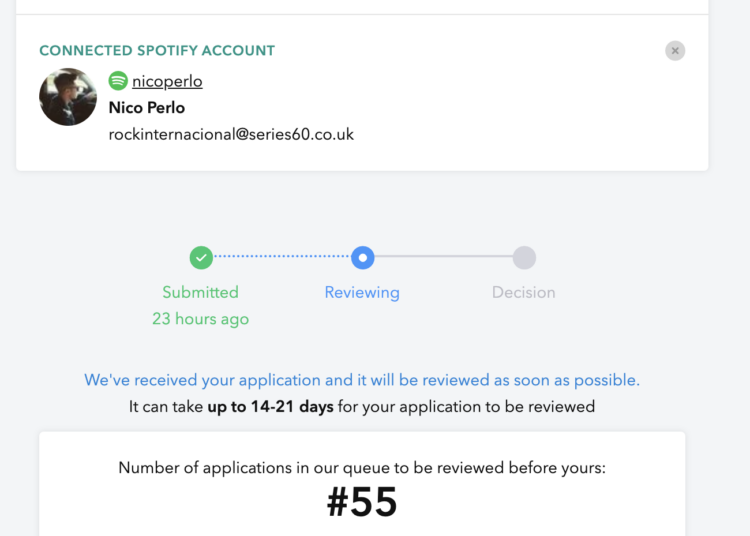Image resolution: width=750 pixels, height=536 pixels.
Task: Select the Reviewing step label
Action: 362,292
